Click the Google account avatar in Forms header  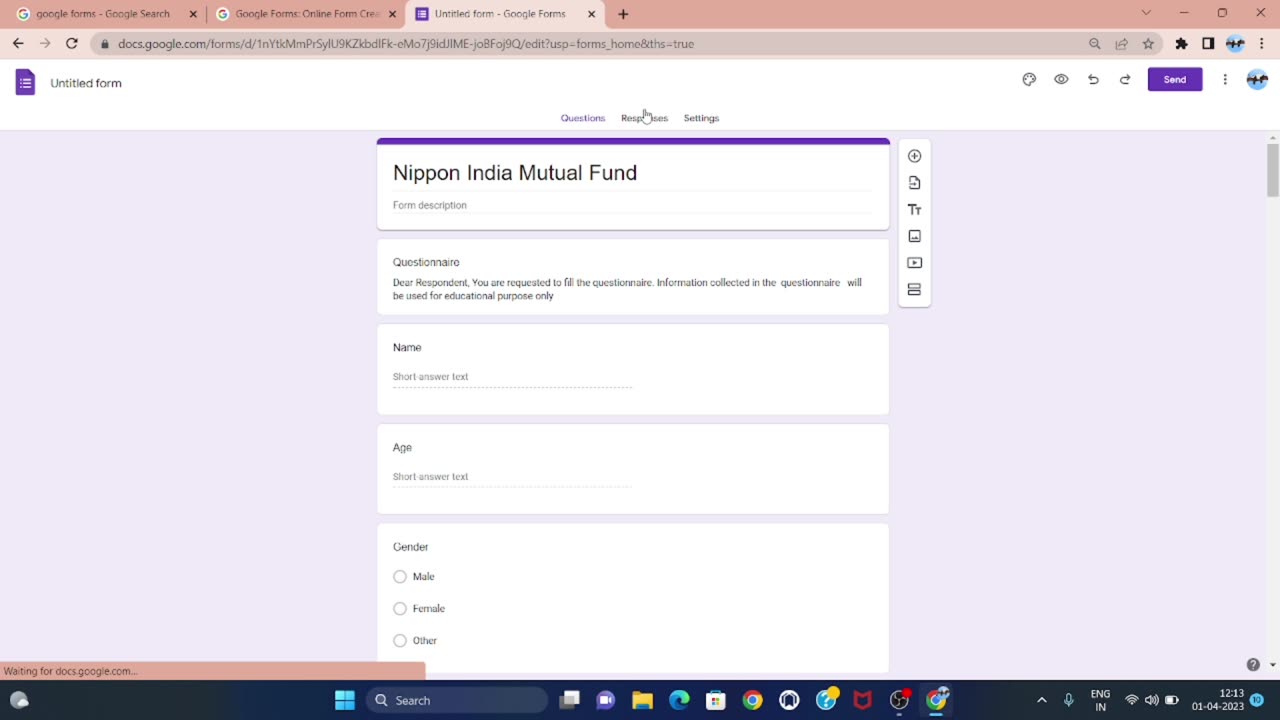(1257, 80)
